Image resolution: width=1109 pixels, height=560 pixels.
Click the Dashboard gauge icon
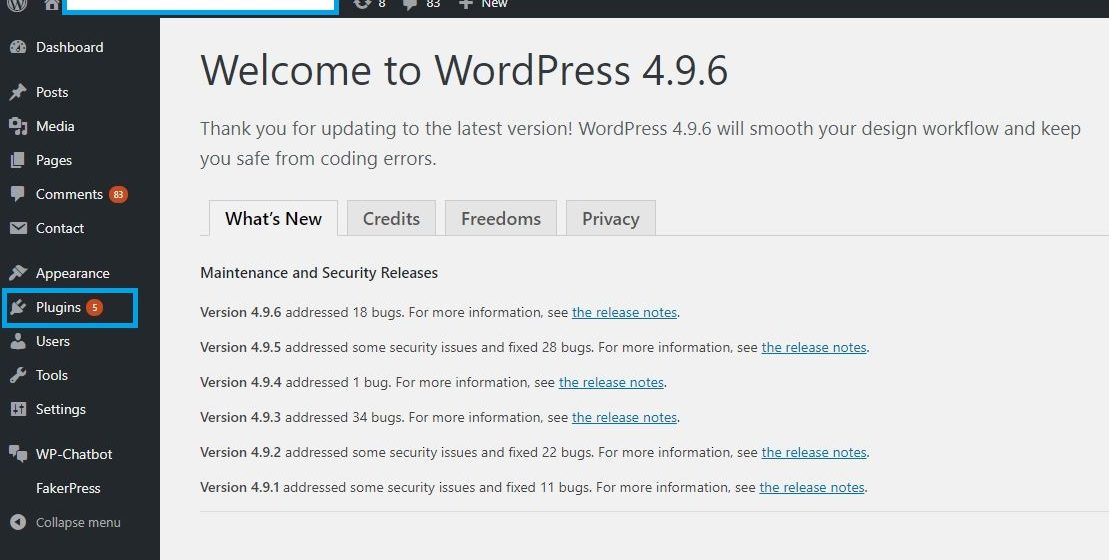tap(18, 47)
